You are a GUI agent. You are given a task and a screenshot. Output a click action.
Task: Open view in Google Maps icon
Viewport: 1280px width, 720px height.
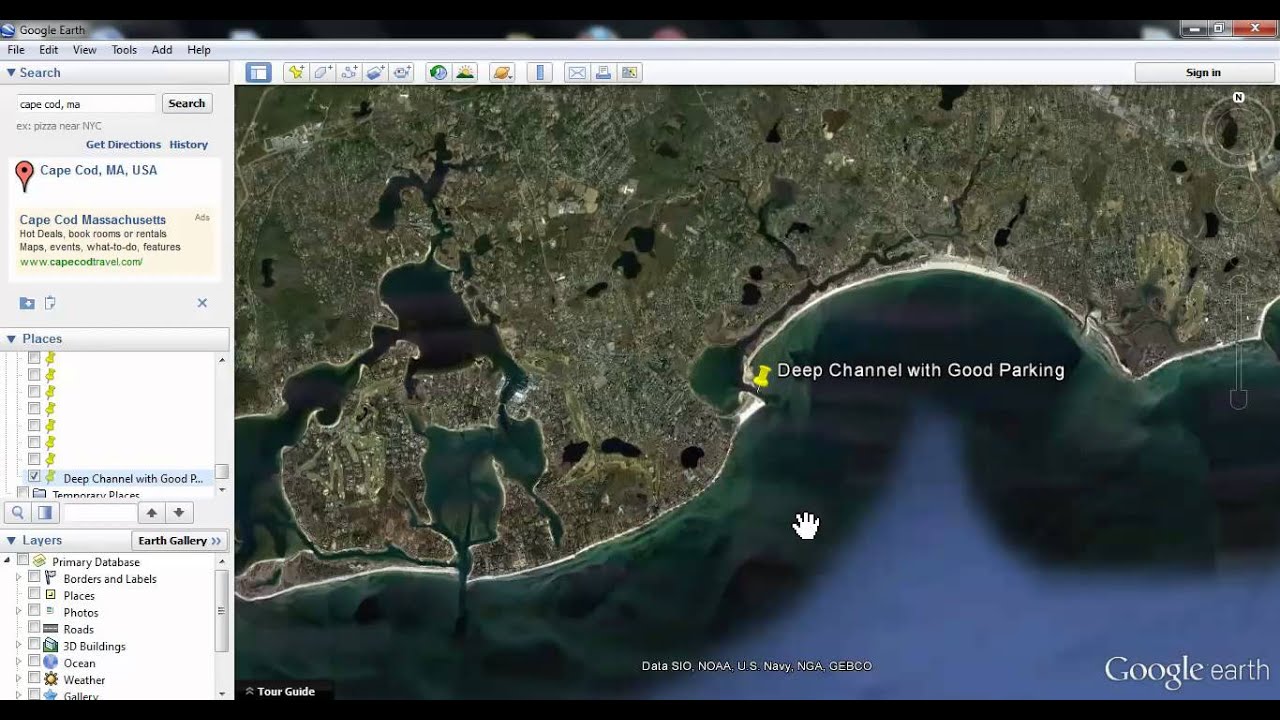629,72
